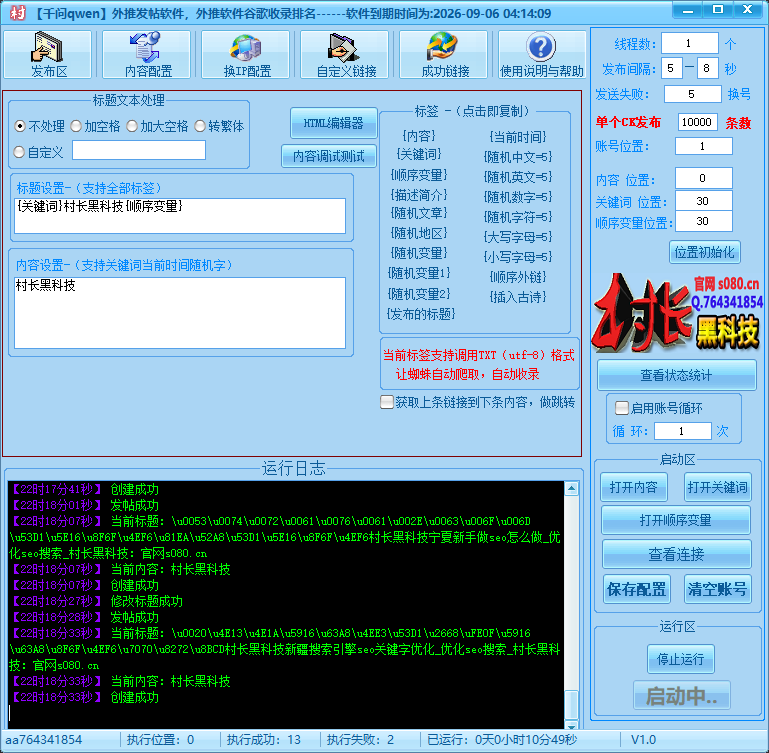The width and height of the screenshot is (769, 753).
Task: Copy the {随机地区} tag
Action: point(419,233)
